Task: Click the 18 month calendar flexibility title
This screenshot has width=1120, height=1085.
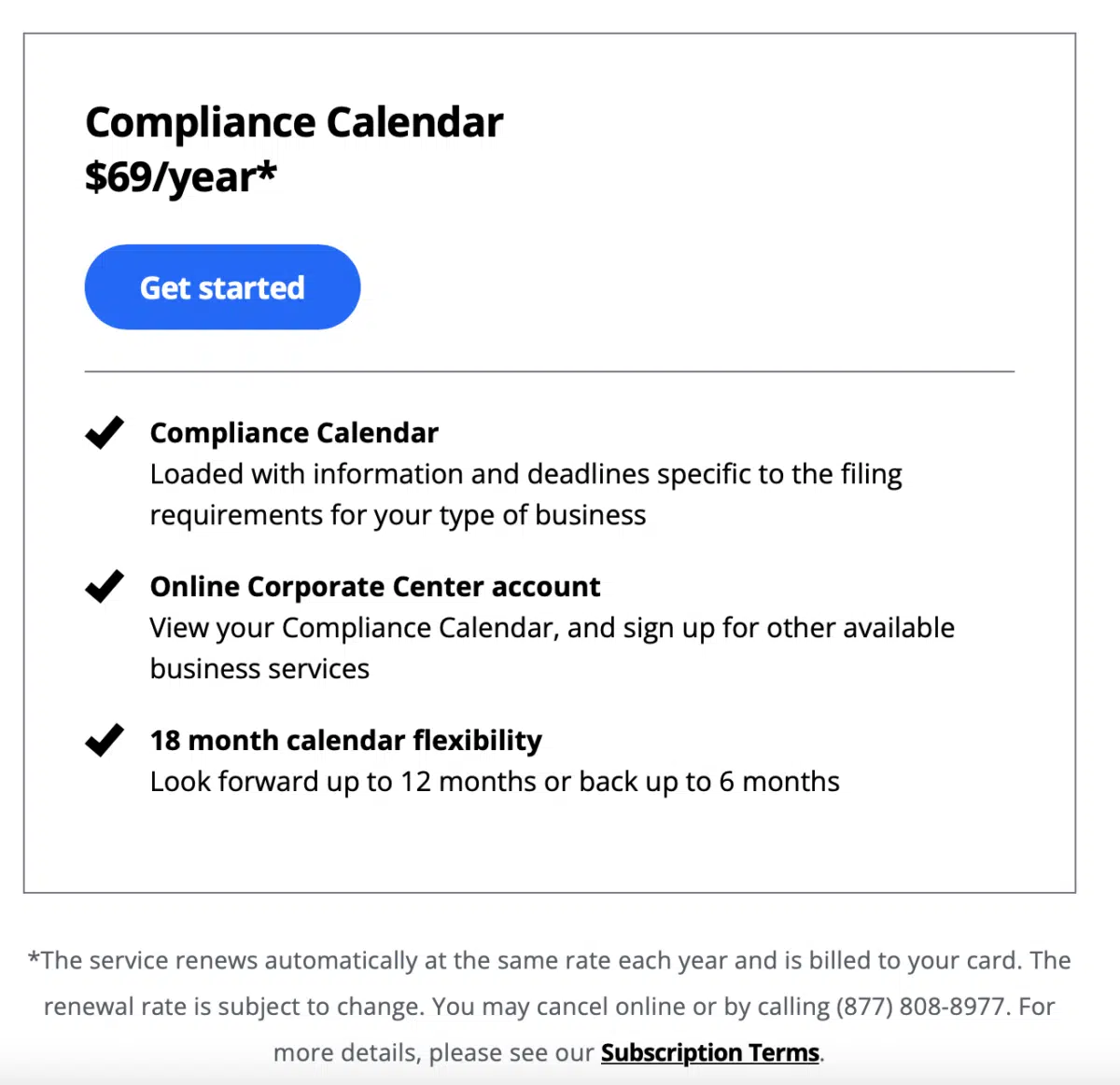Action: tap(346, 740)
